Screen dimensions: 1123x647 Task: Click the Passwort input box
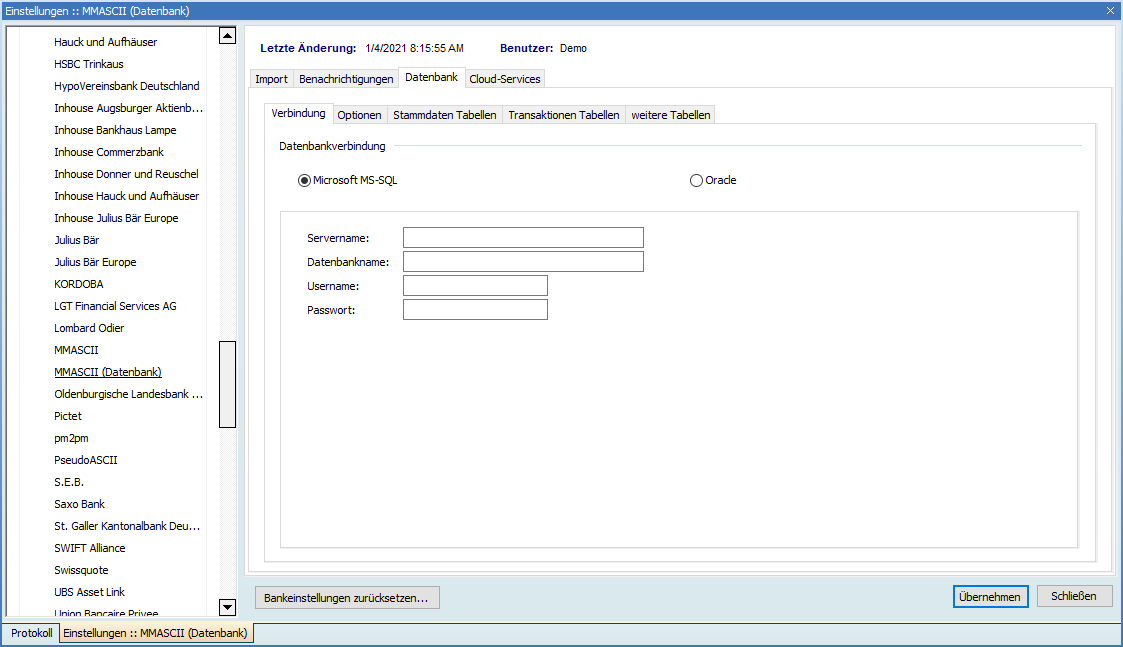(475, 310)
